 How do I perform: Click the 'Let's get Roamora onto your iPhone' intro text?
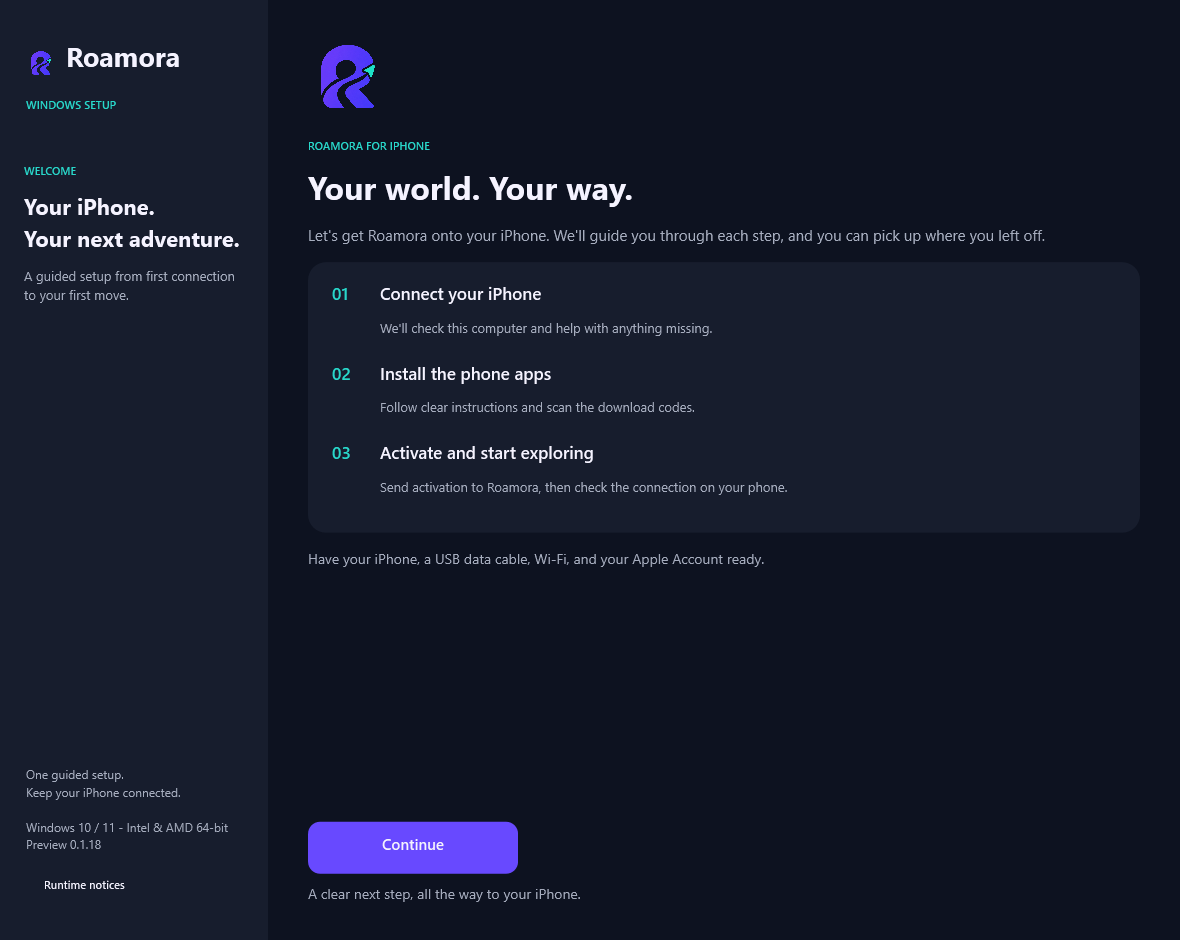pyautogui.click(x=676, y=236)
